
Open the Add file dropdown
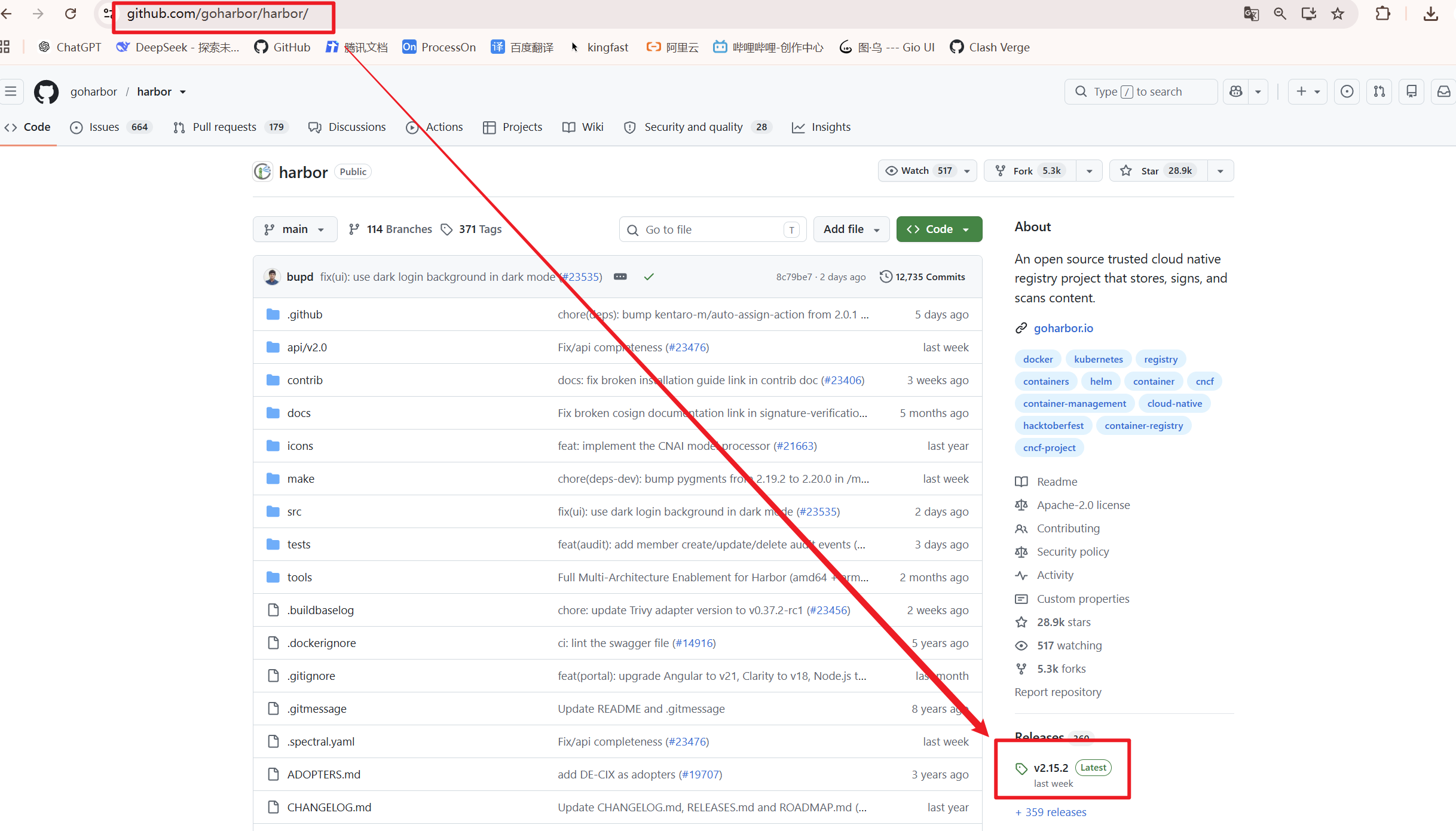click(851, 229)
